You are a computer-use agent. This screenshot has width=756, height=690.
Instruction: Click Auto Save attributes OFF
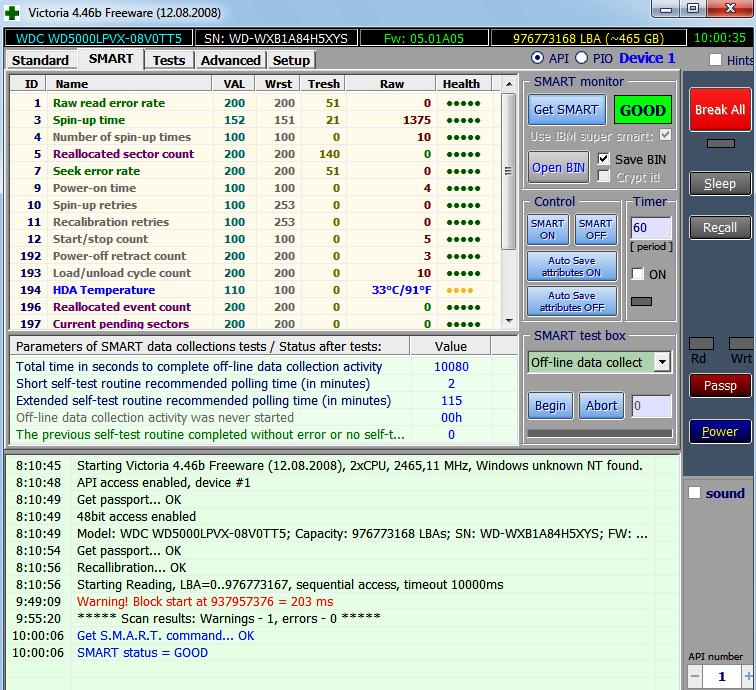572,301
